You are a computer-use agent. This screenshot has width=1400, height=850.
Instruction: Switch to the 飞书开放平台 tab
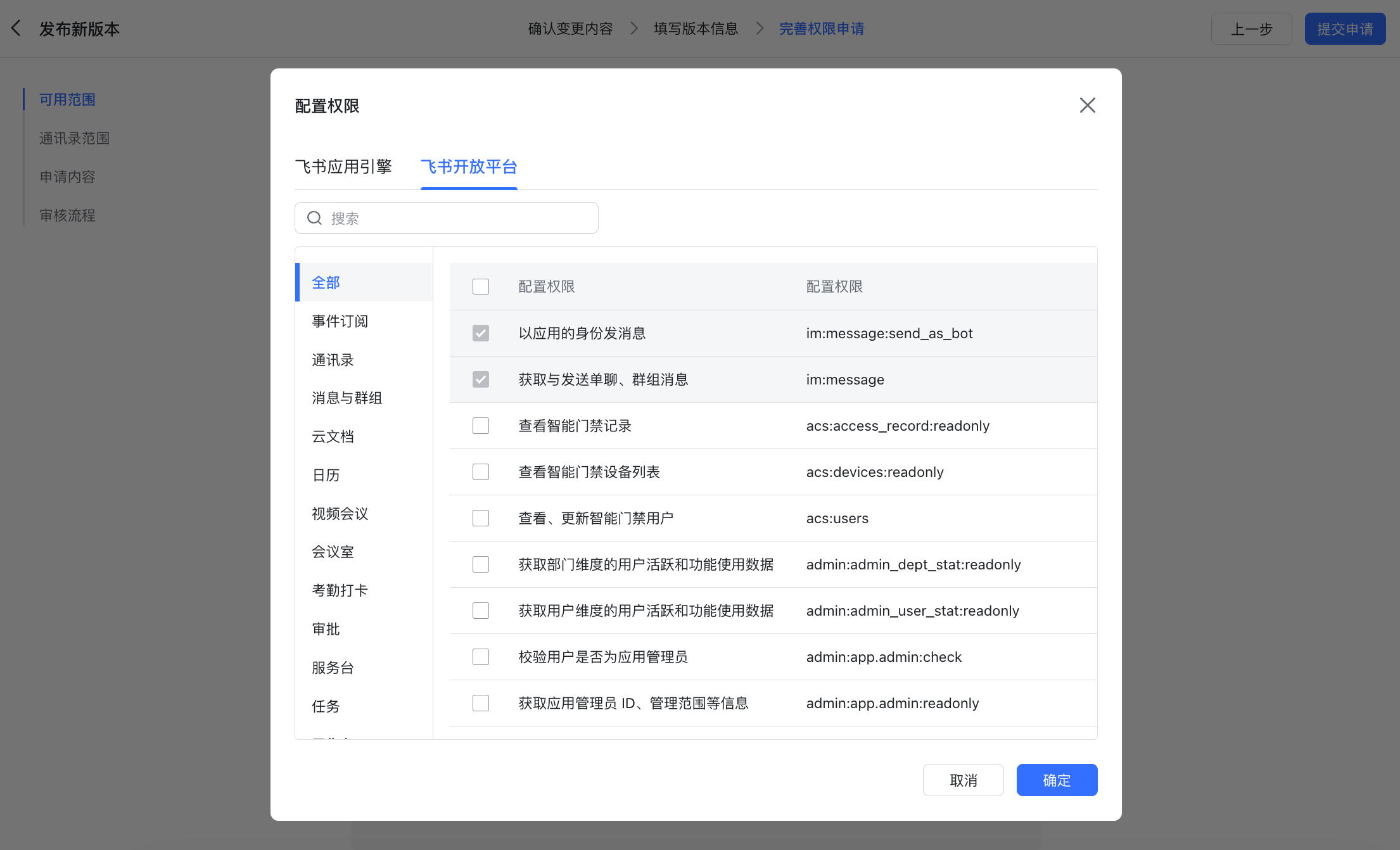pyautogui.click(x=469, y=167)
